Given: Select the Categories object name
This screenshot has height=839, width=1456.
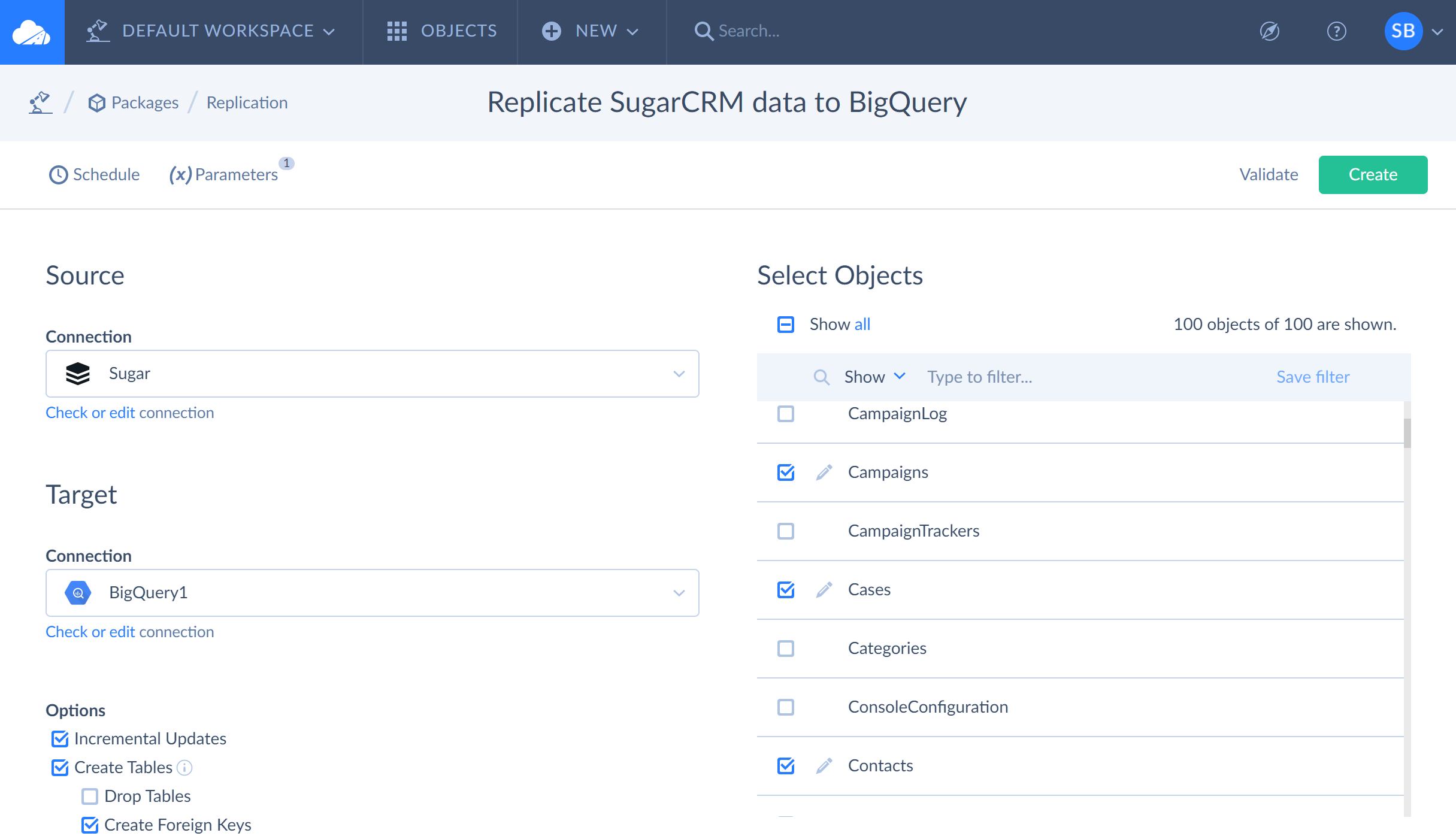Looking at the screenshot, I should [887, 649].
